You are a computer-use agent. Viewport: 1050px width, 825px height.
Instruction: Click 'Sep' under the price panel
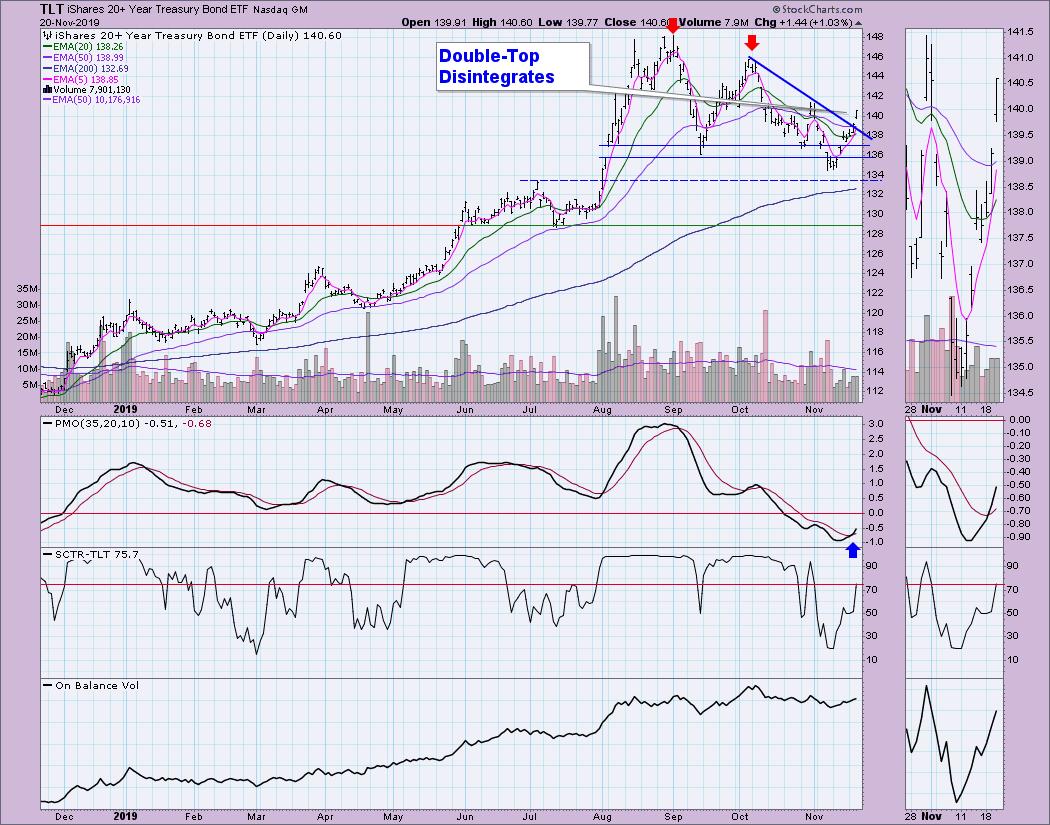pos(673,409)
